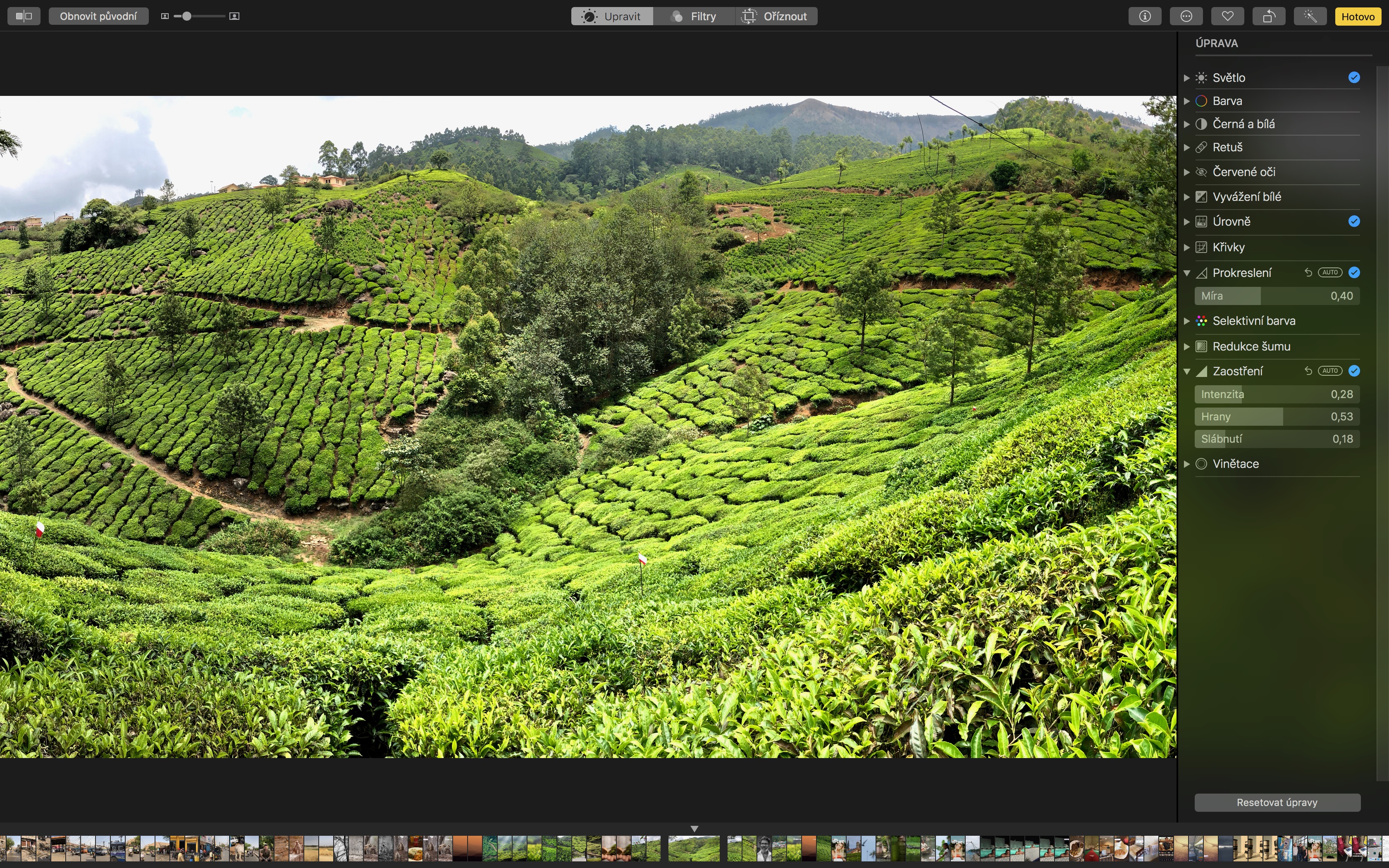Click the 0,40 Míra value

[1341, 296]
